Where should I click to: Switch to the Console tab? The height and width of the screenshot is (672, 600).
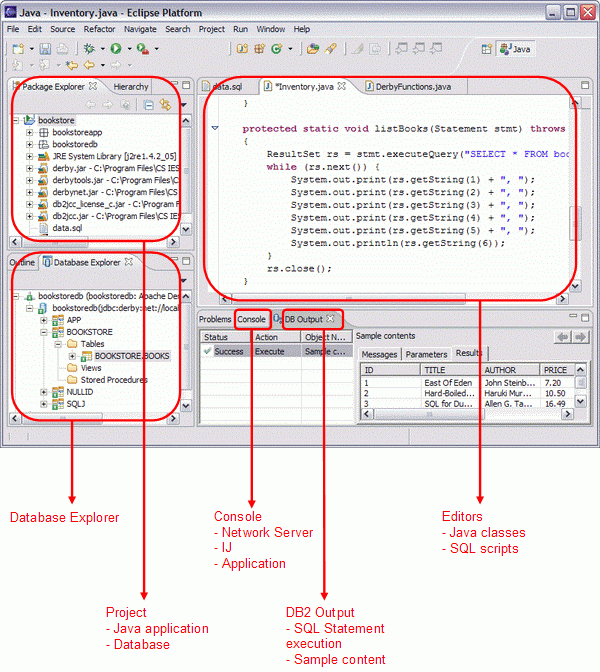pyautogui.click(x=251, y=319)
